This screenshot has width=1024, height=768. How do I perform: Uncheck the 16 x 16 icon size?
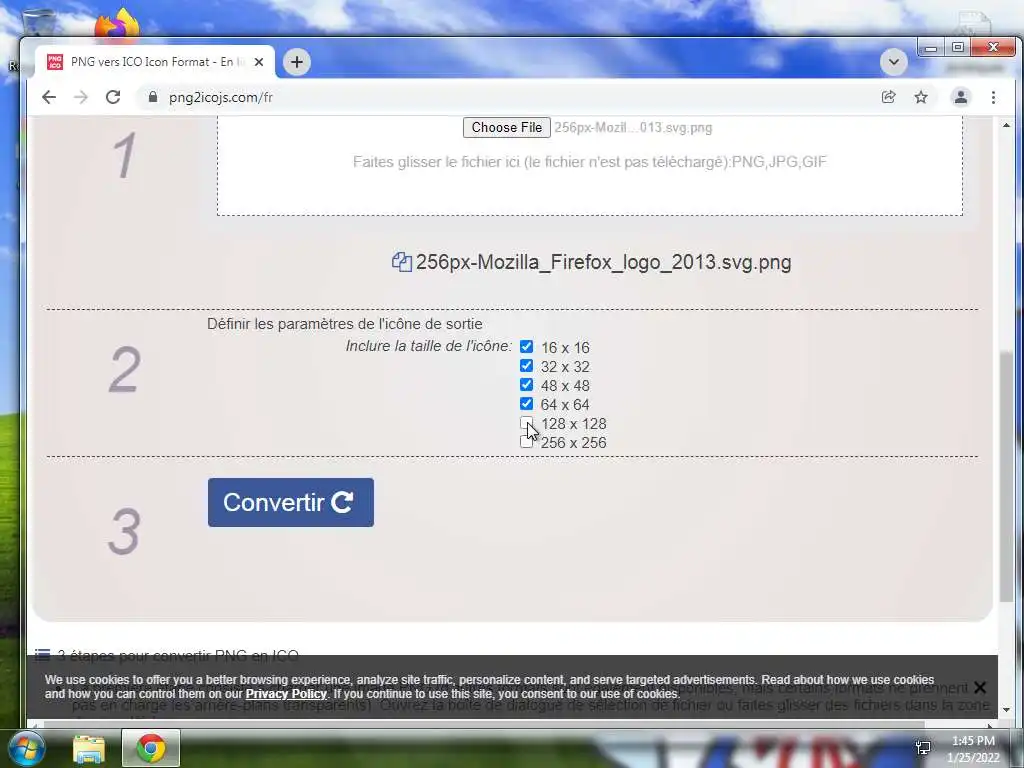tap(526, 347)
